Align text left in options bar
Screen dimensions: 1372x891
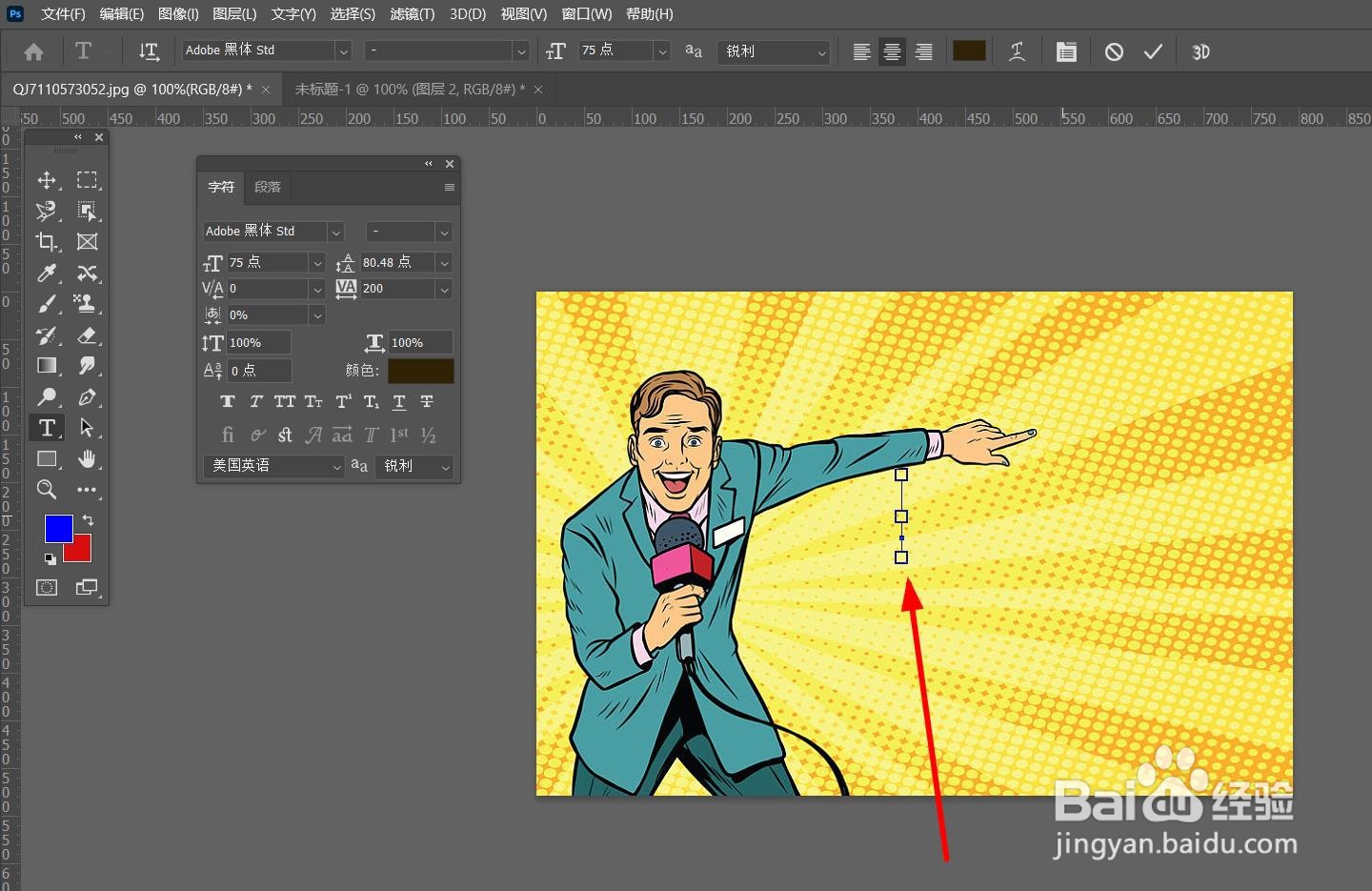coord(861,51)
